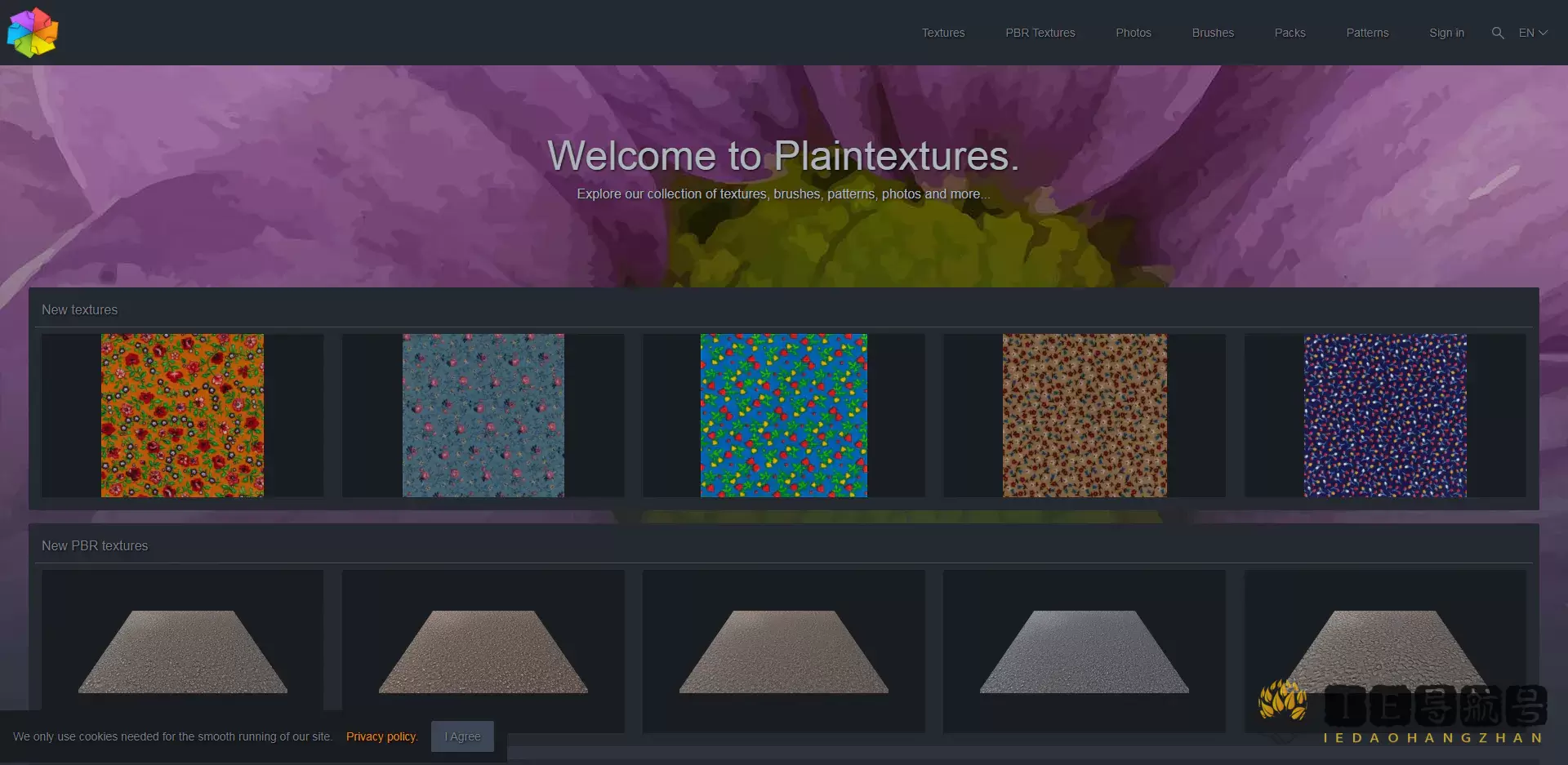Open the search icon
Viewport: 1568px width, 765px height.
[1497, 33]
